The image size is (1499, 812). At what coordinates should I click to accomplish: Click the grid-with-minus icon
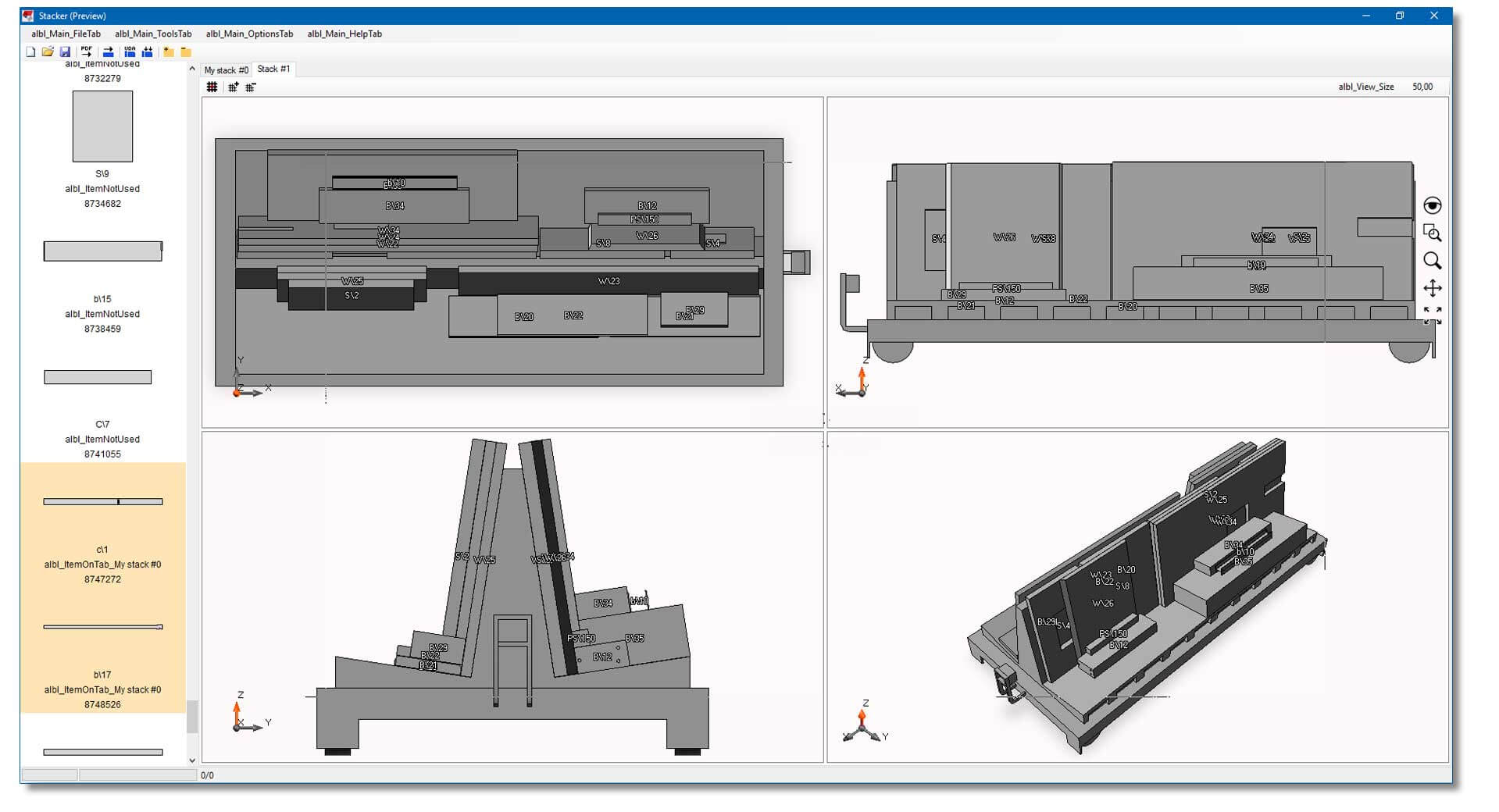pos(251,87)
